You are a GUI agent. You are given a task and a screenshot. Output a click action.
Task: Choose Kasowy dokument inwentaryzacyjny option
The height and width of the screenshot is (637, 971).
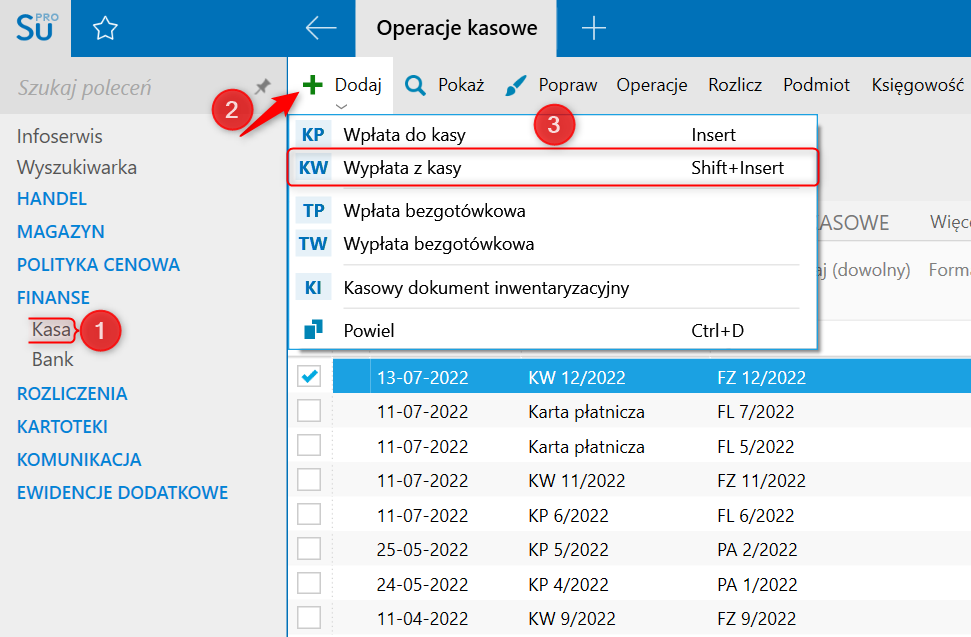(486, 288)
